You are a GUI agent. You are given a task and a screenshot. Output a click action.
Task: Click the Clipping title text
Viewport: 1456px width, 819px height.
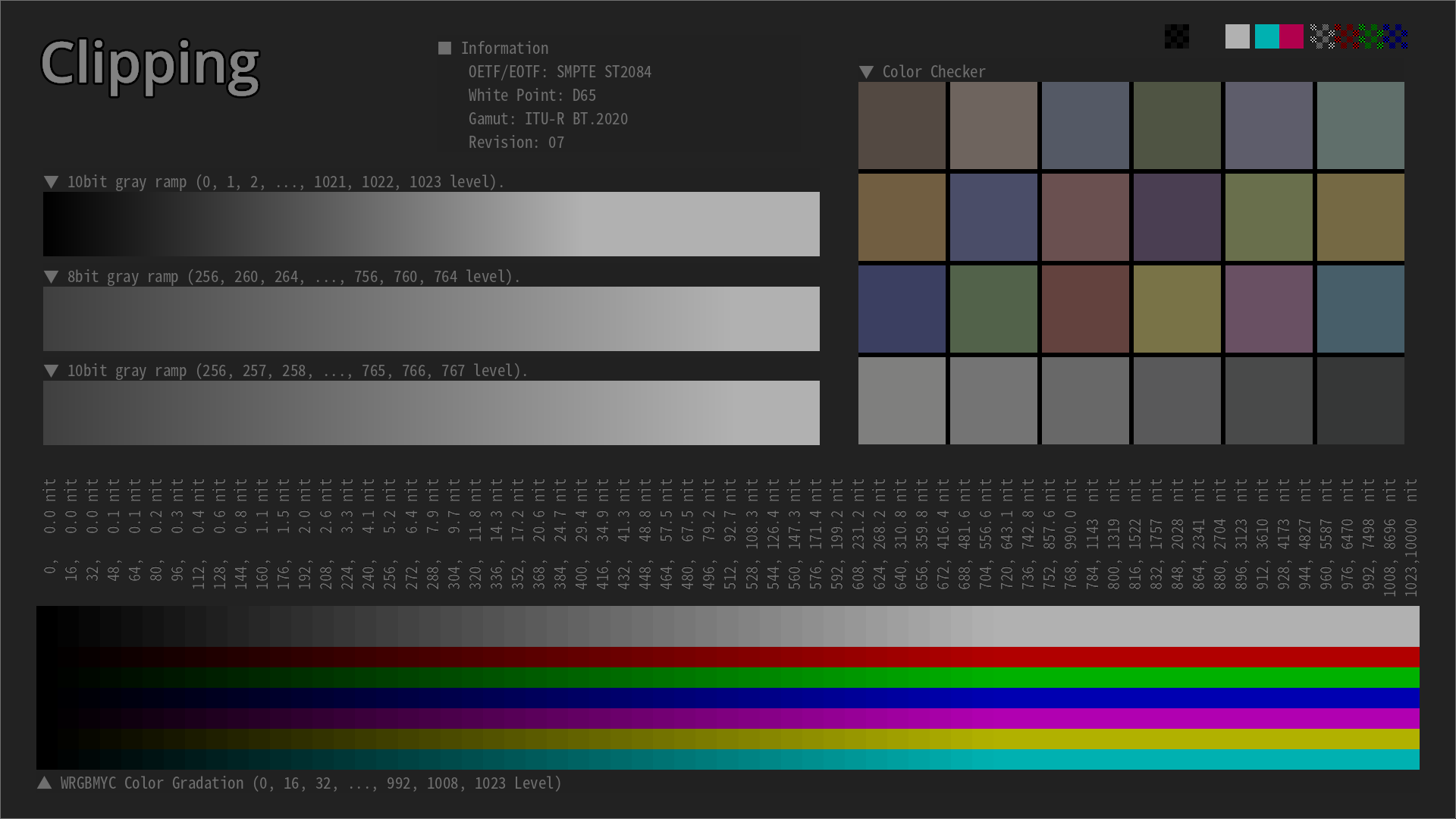point(149,66)
